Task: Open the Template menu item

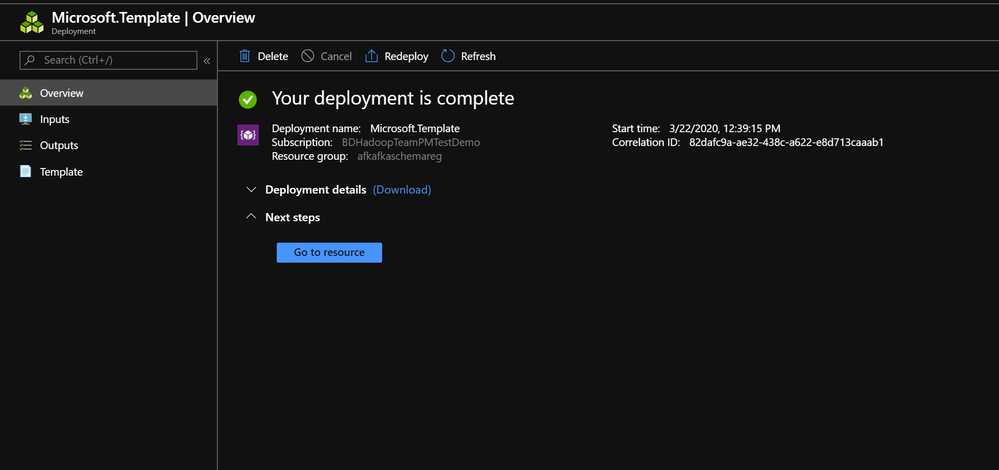Action: [x=108, y=171]
